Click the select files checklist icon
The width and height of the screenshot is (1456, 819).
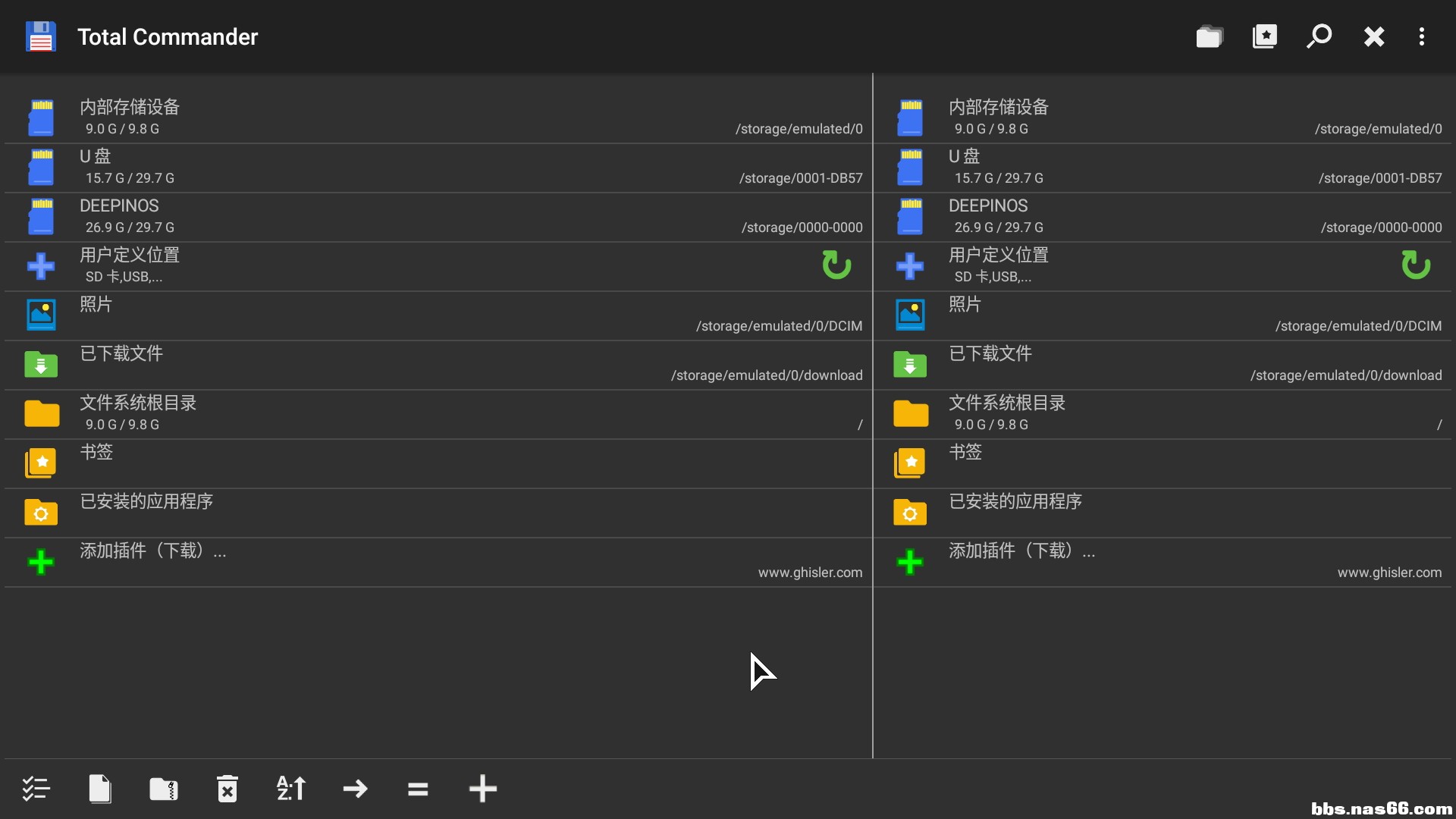coord(36,789)
